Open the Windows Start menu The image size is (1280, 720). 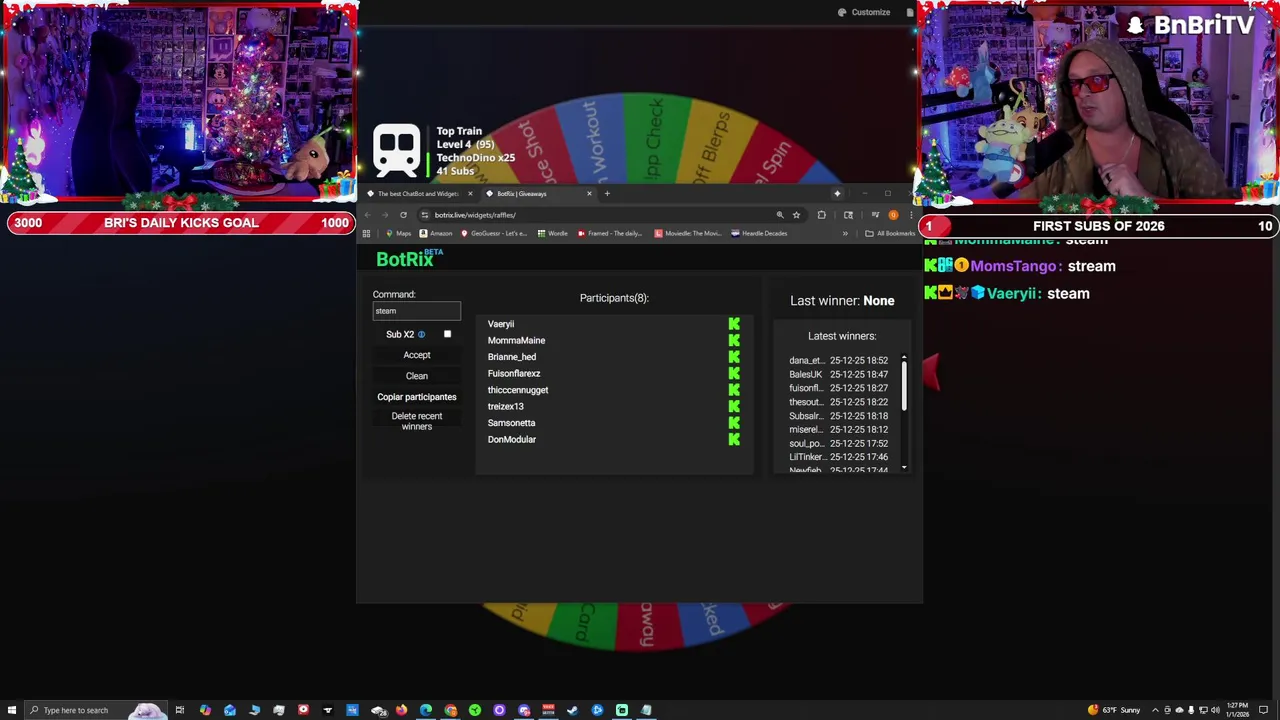[x=11, y=710]
